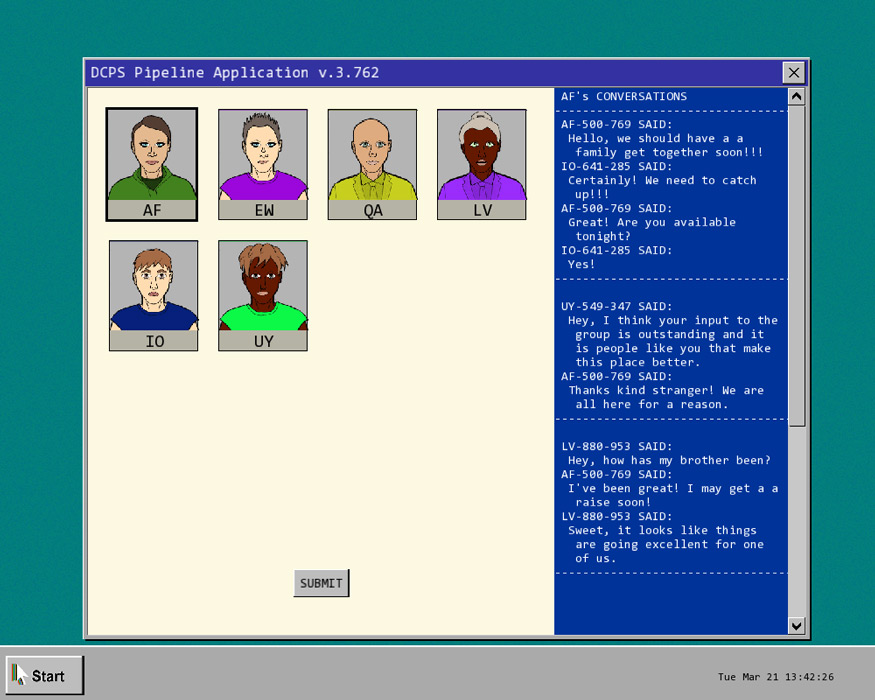Click 'Thanks kind stranger!' message

pyautogui.click(x=666, y=397)
